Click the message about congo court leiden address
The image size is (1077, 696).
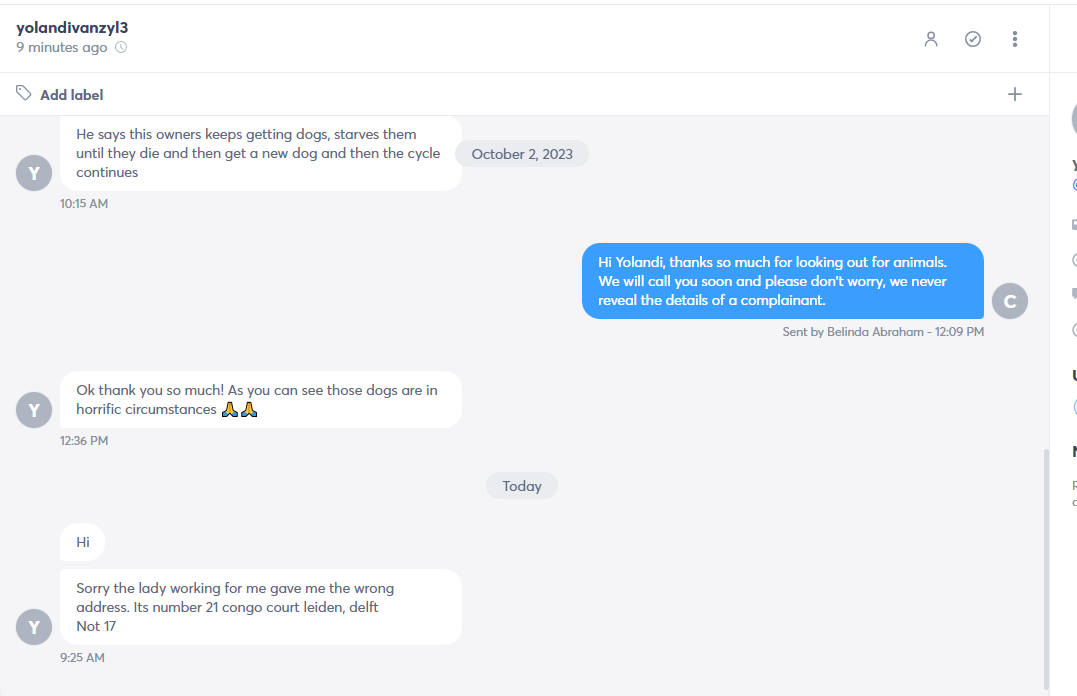pos(261,607)
